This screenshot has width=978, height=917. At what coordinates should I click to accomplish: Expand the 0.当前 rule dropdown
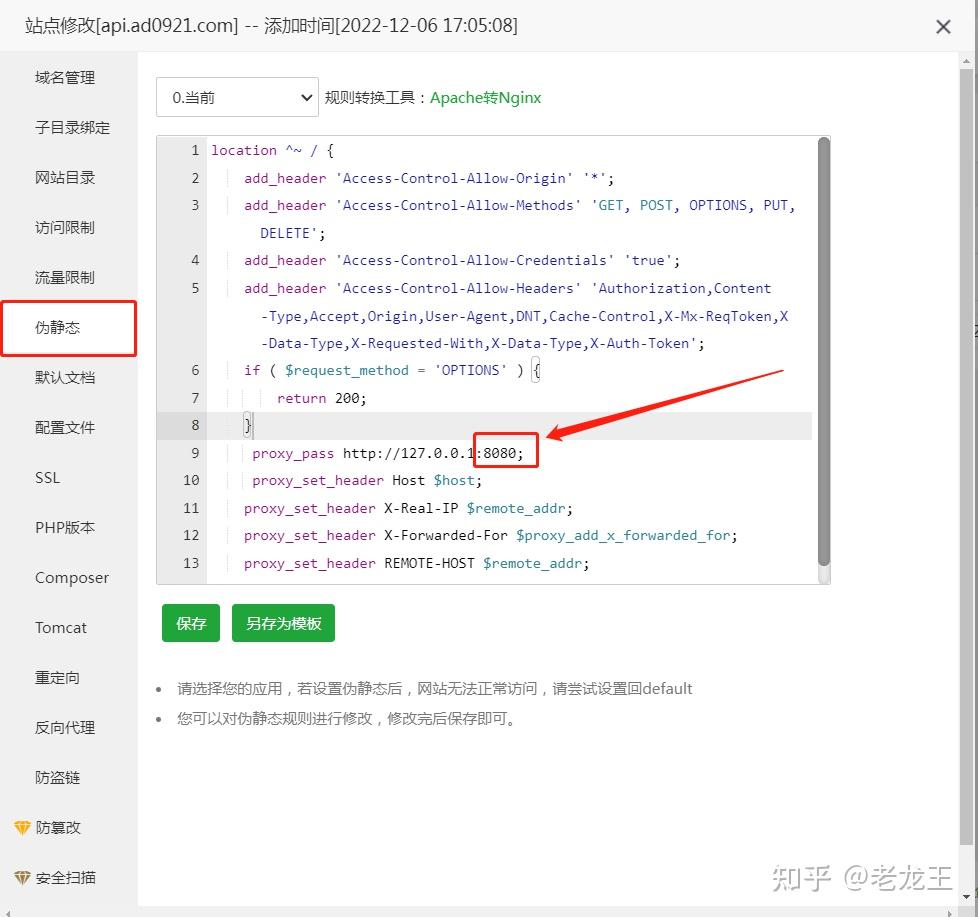236,97
